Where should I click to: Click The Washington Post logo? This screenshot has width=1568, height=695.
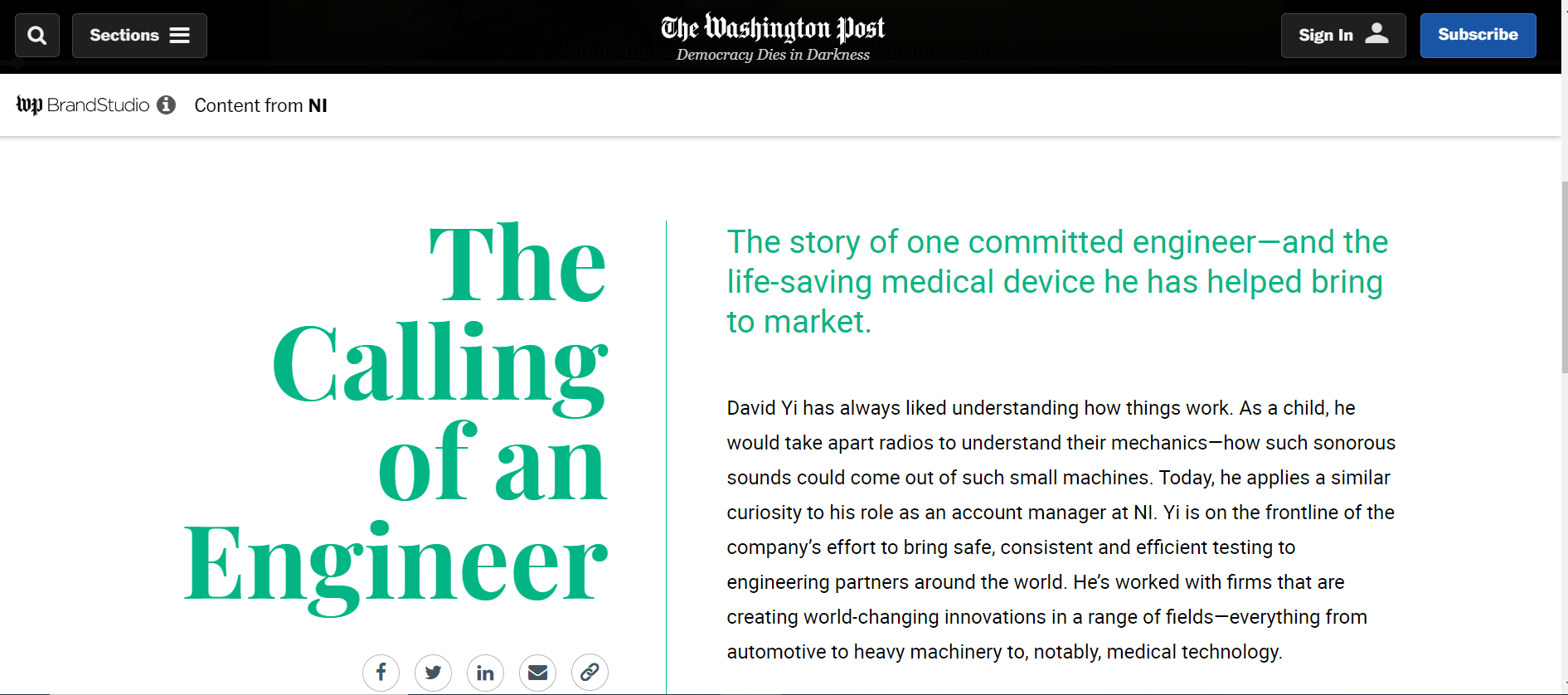(772, 28)
